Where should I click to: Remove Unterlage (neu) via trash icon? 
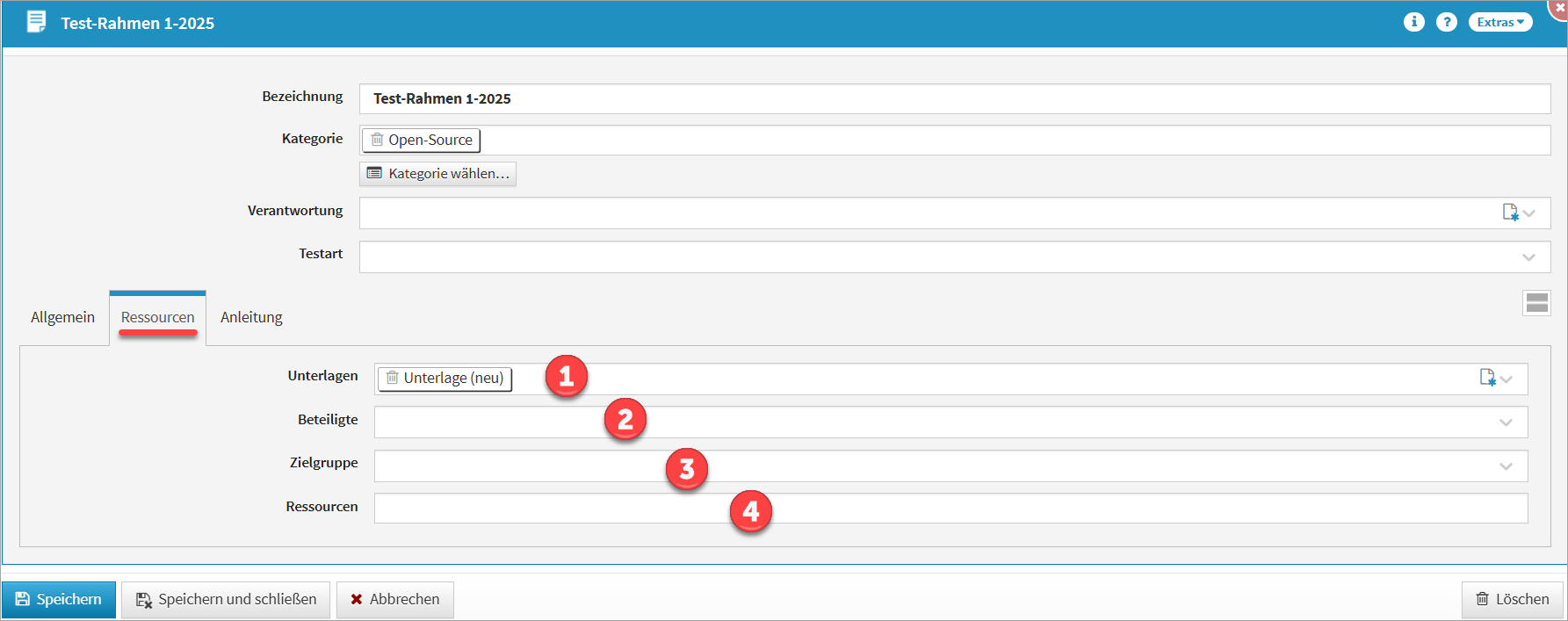tap(392, 378)
